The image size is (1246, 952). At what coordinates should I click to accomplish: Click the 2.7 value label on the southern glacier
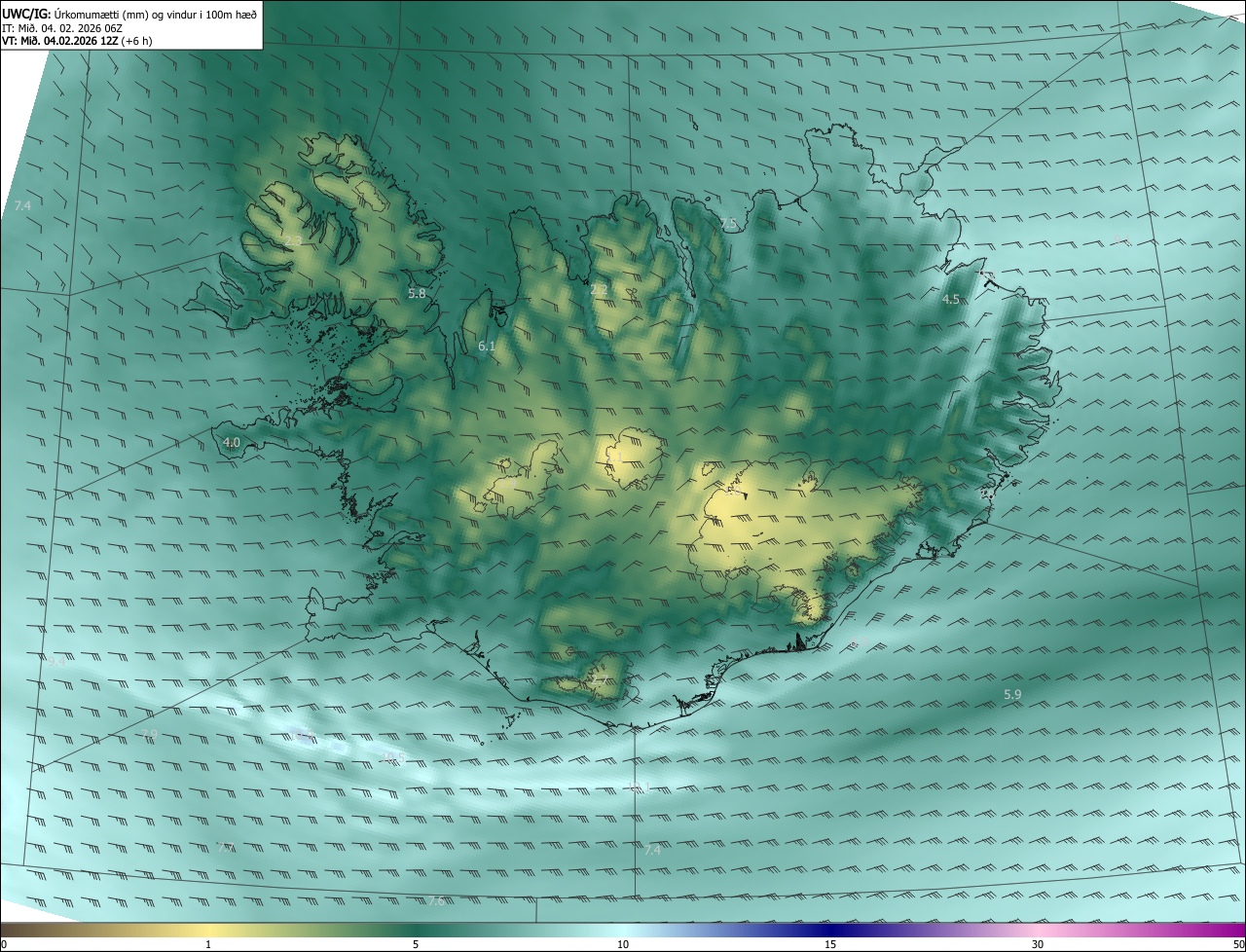pos(599,678)
